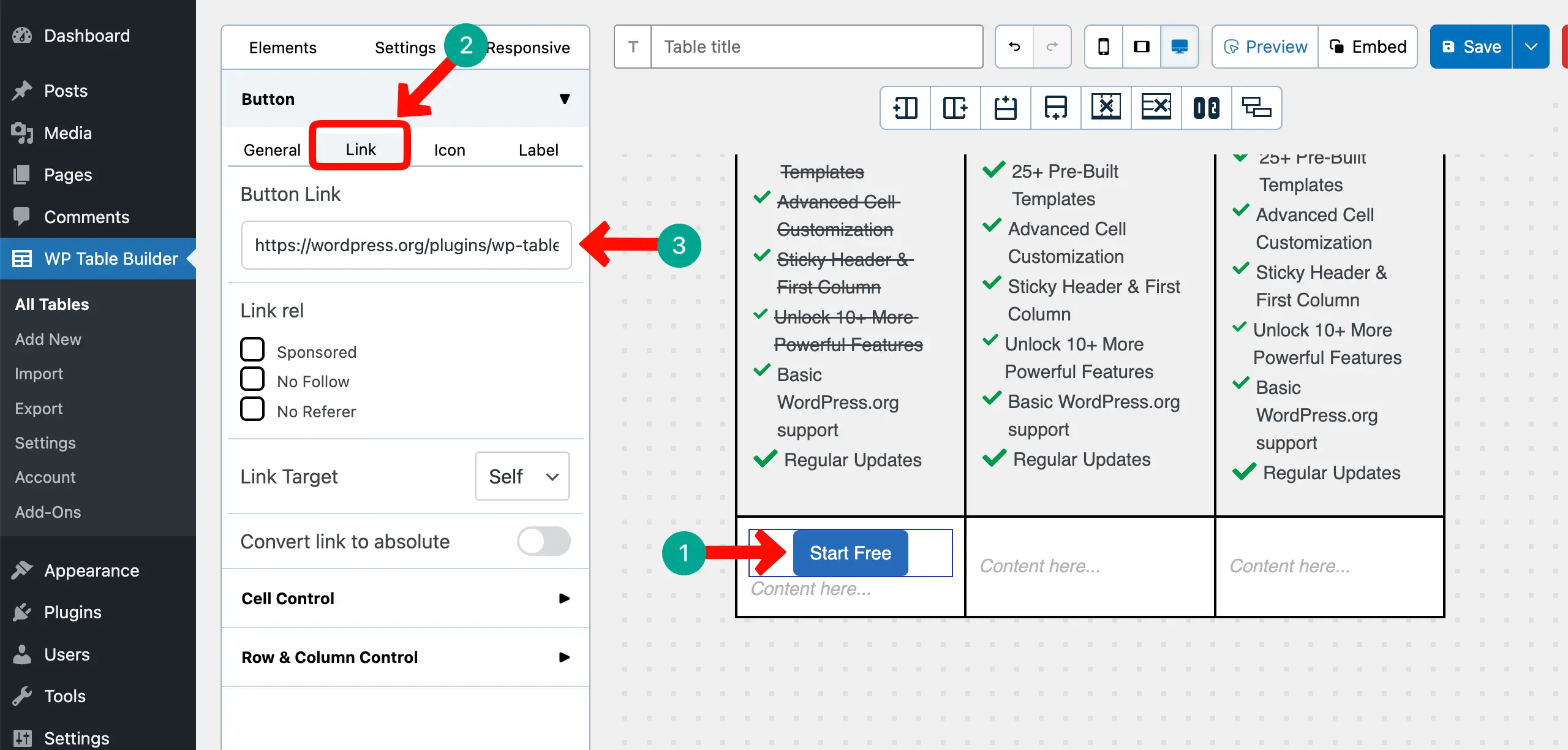The width and height of the screenshot is (1568, 750).
Task: Click the desktop view icon
Action: click(1179, 47)
